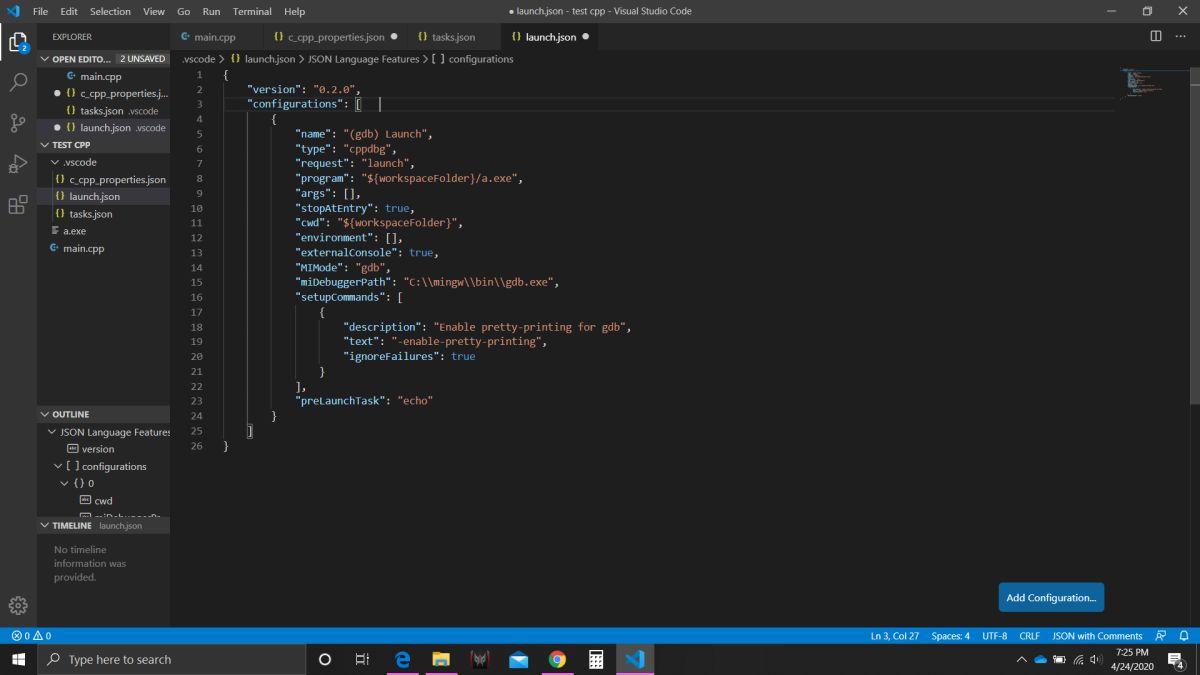Select the cwd item in Outline
This screenshot has width=1200, height=675.
point(103,500)
